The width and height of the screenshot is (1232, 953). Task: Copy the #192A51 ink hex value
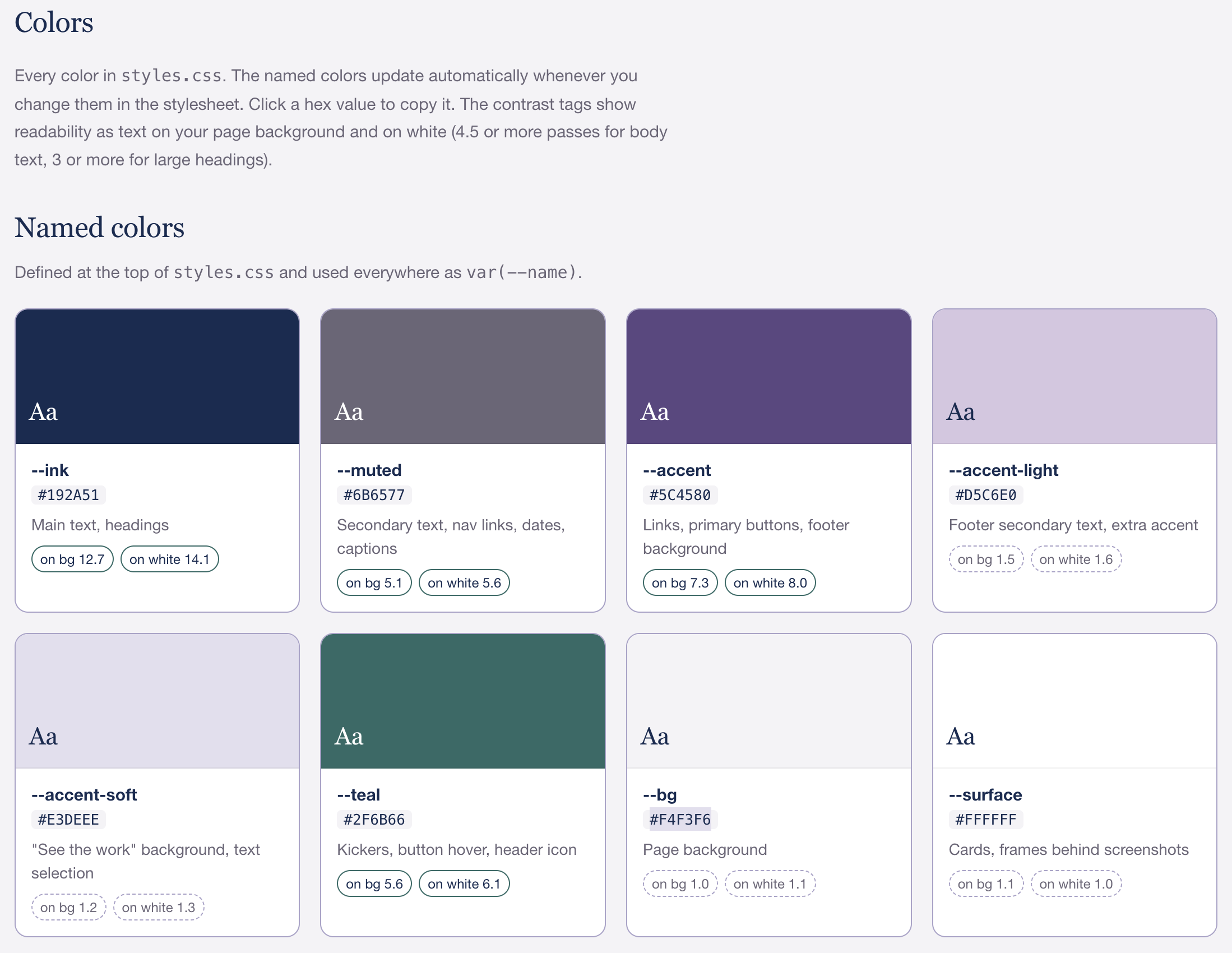[68, 495]
